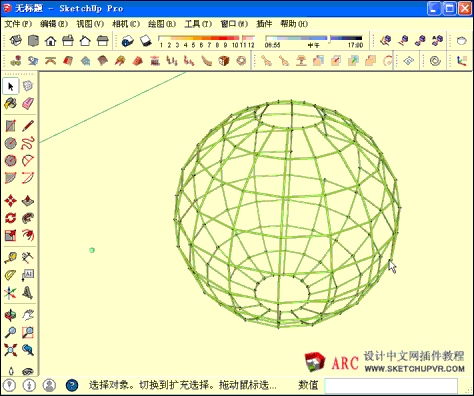Viewport: 474px width, 396px height.
Task: Choose the pink Eraser tool
Action: coord(28,104)
